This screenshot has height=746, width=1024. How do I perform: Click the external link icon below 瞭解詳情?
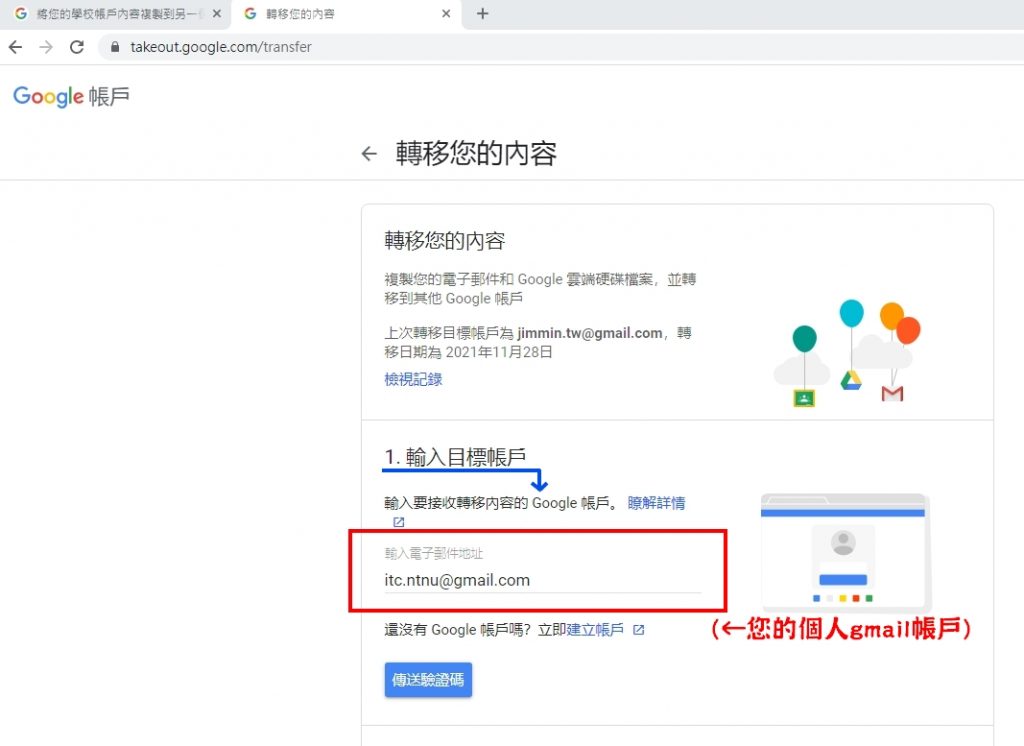click(398, 522)
